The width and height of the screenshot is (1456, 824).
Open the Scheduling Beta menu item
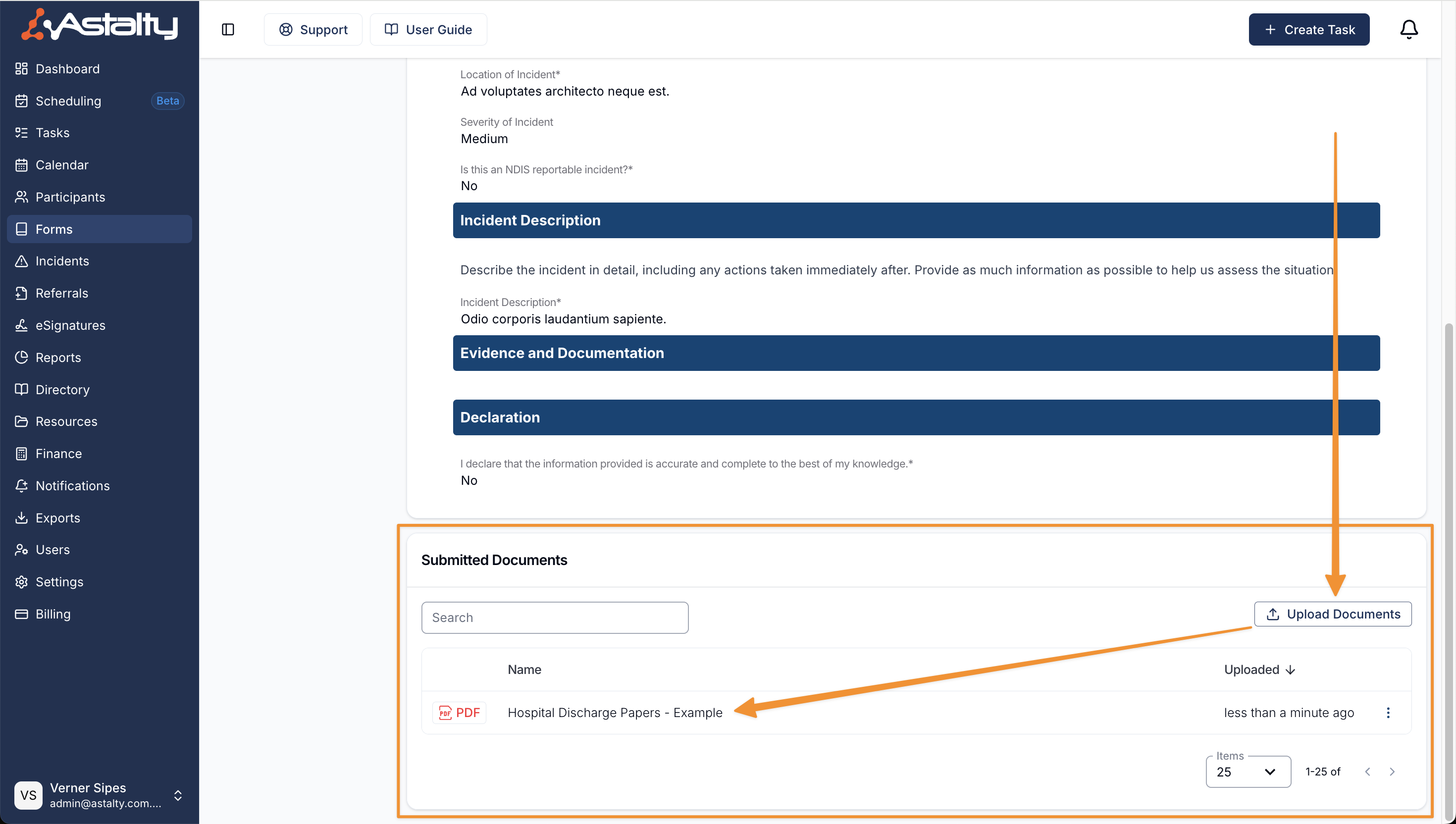pyautogui.click(x=68, y=101)
